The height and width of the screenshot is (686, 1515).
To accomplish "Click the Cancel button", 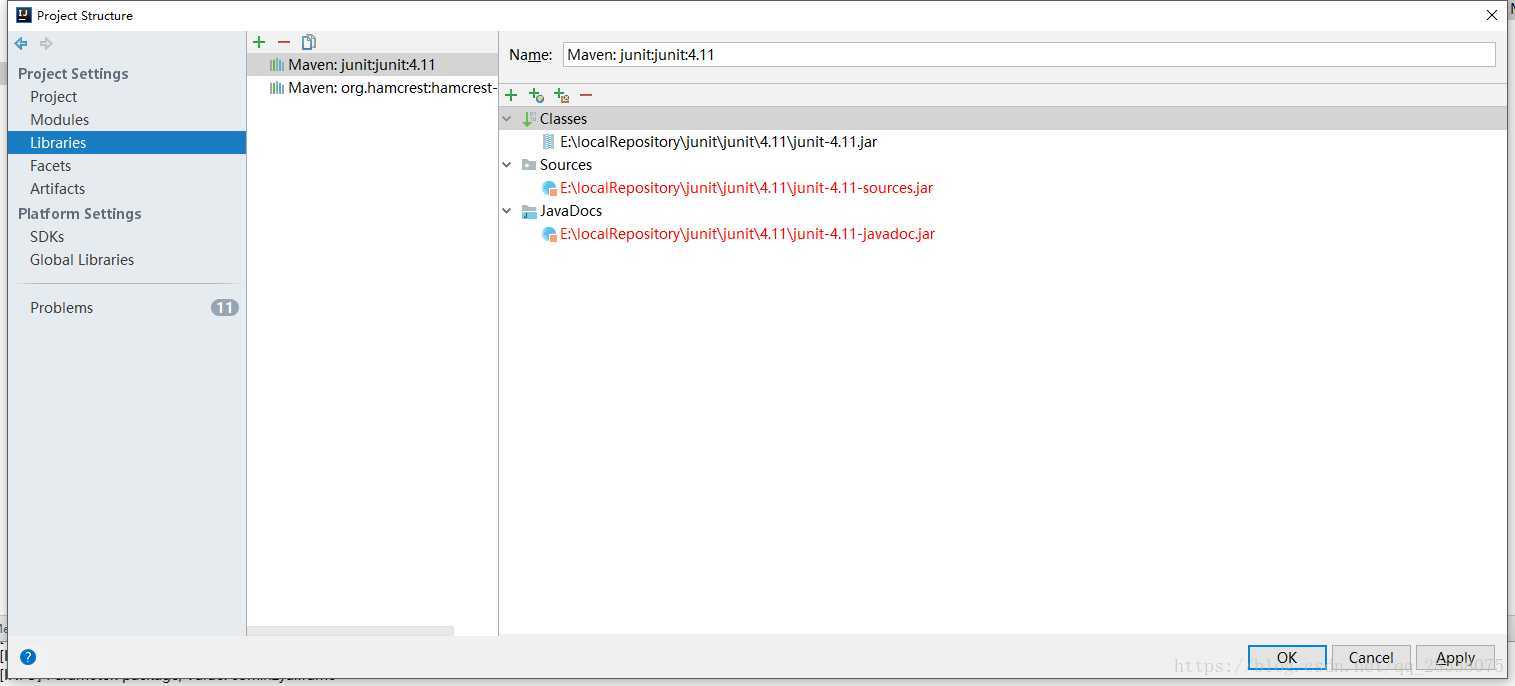I will (x=1371, y=657).
